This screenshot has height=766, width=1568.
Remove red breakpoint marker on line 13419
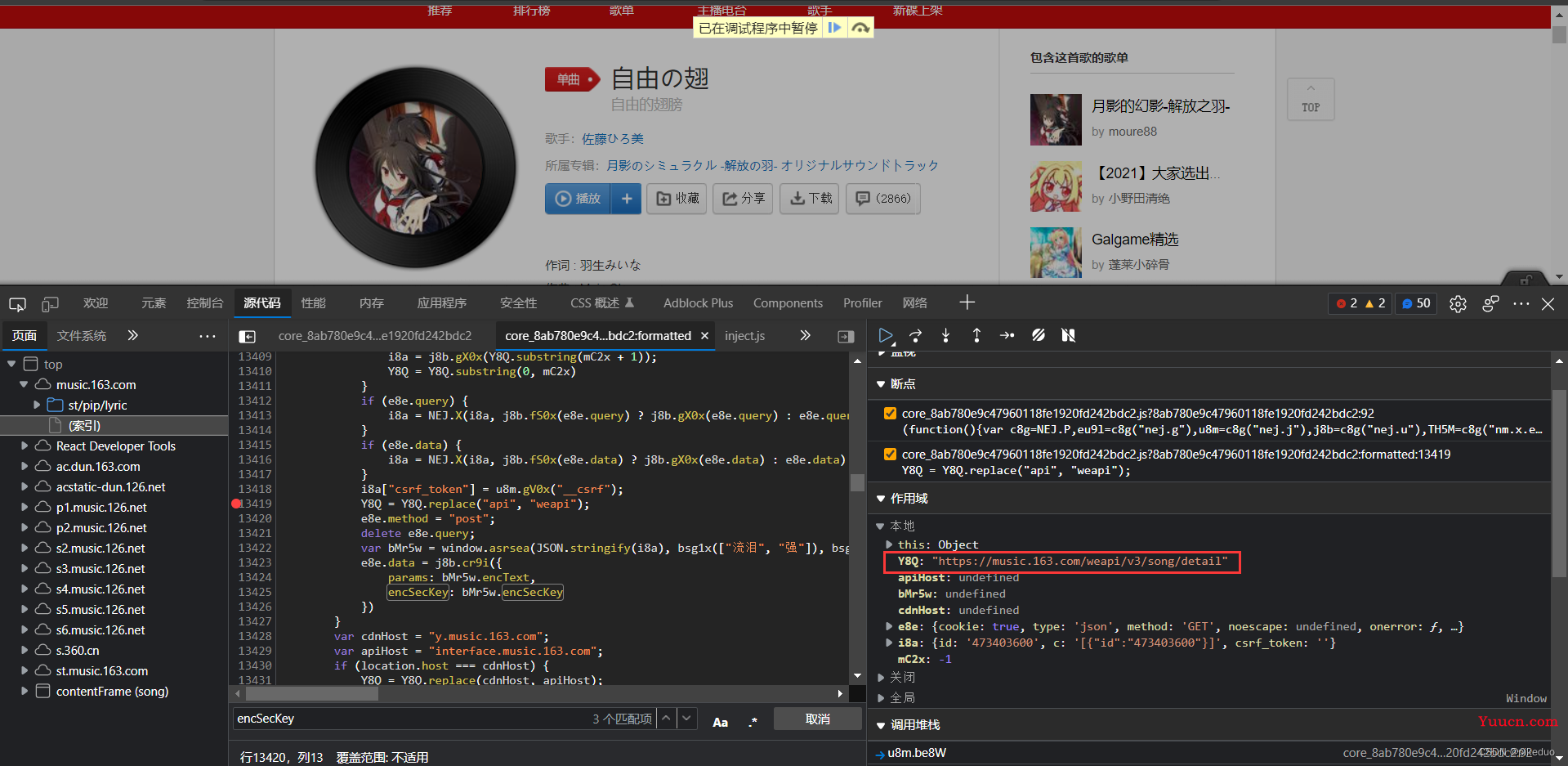(x=236, y=504)
